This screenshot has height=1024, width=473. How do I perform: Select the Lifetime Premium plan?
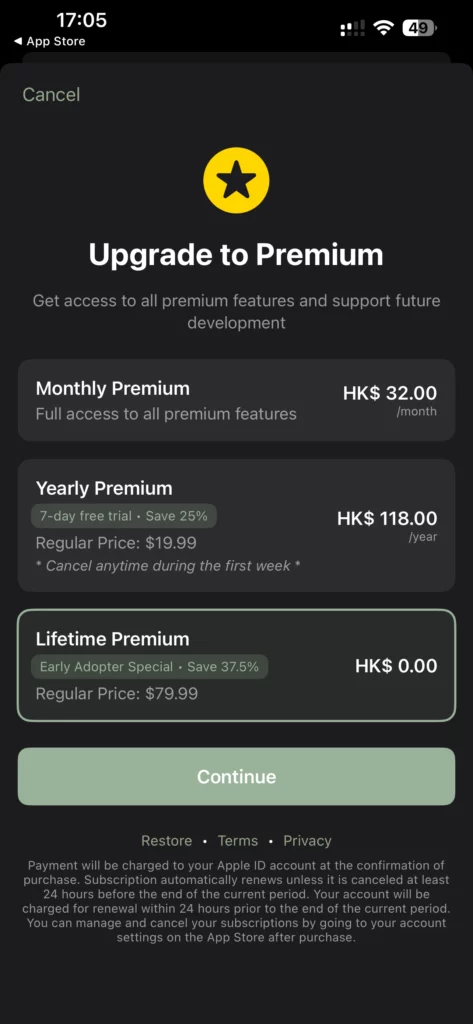pyautogui.click(x=236, y=665)
